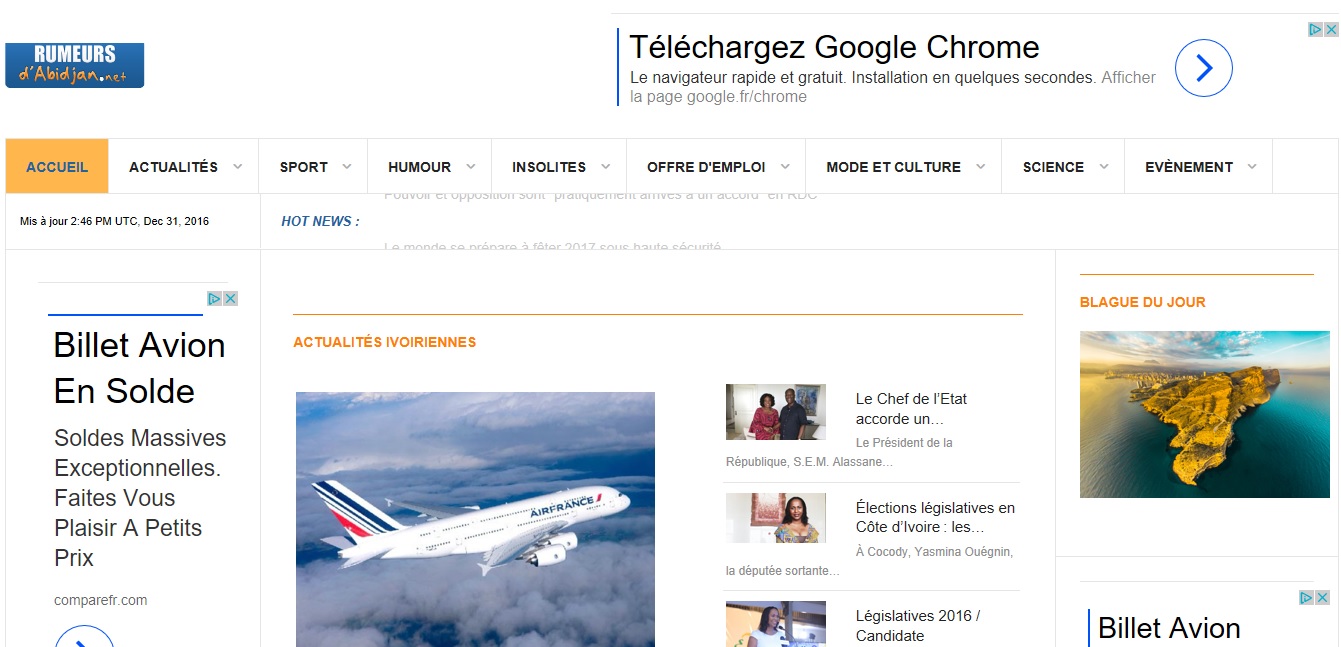Open the Blague du jour island image
This screenshot has width=1341, height=647.
click(x=1205, y=414)
